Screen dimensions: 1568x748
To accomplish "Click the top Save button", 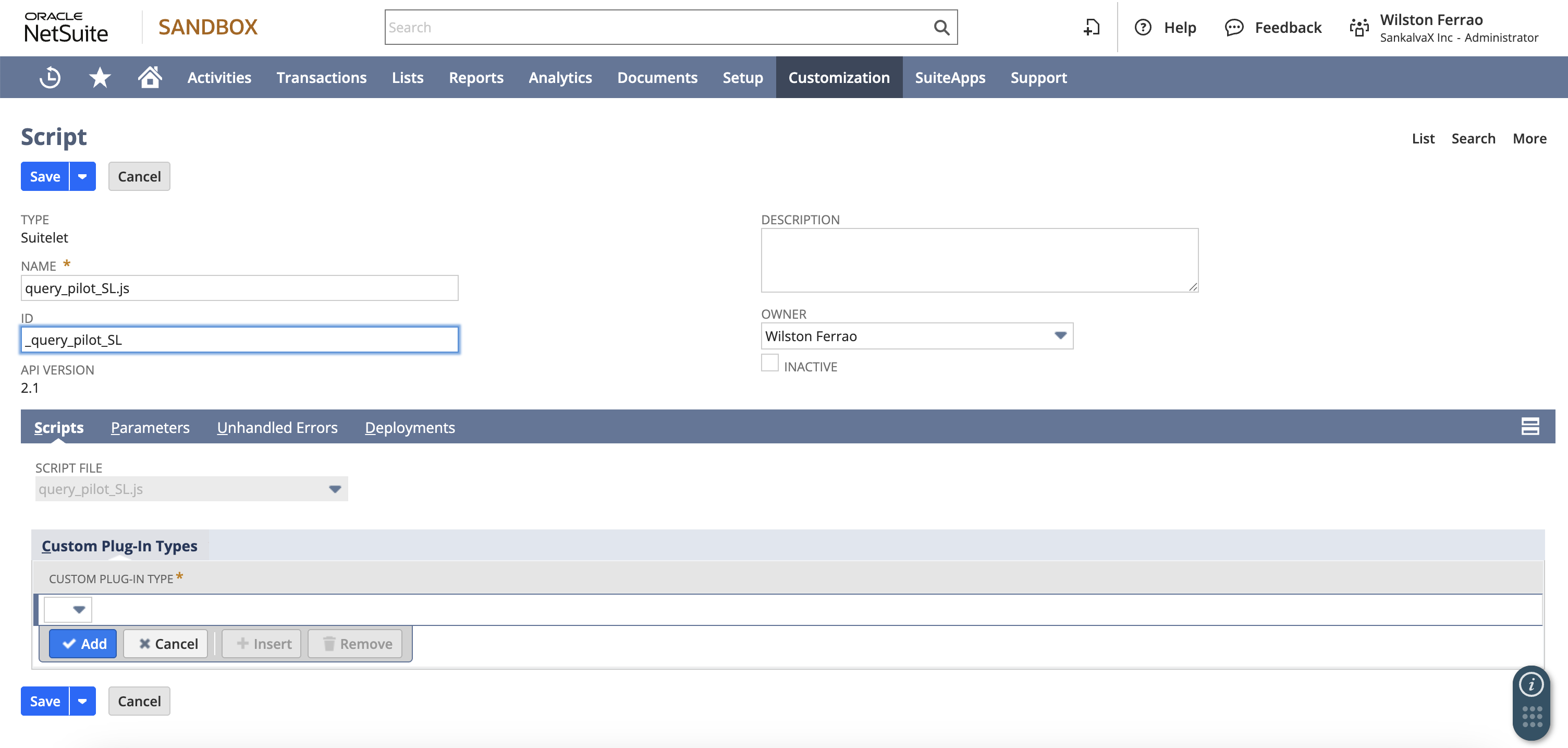I will click(45, 177).
